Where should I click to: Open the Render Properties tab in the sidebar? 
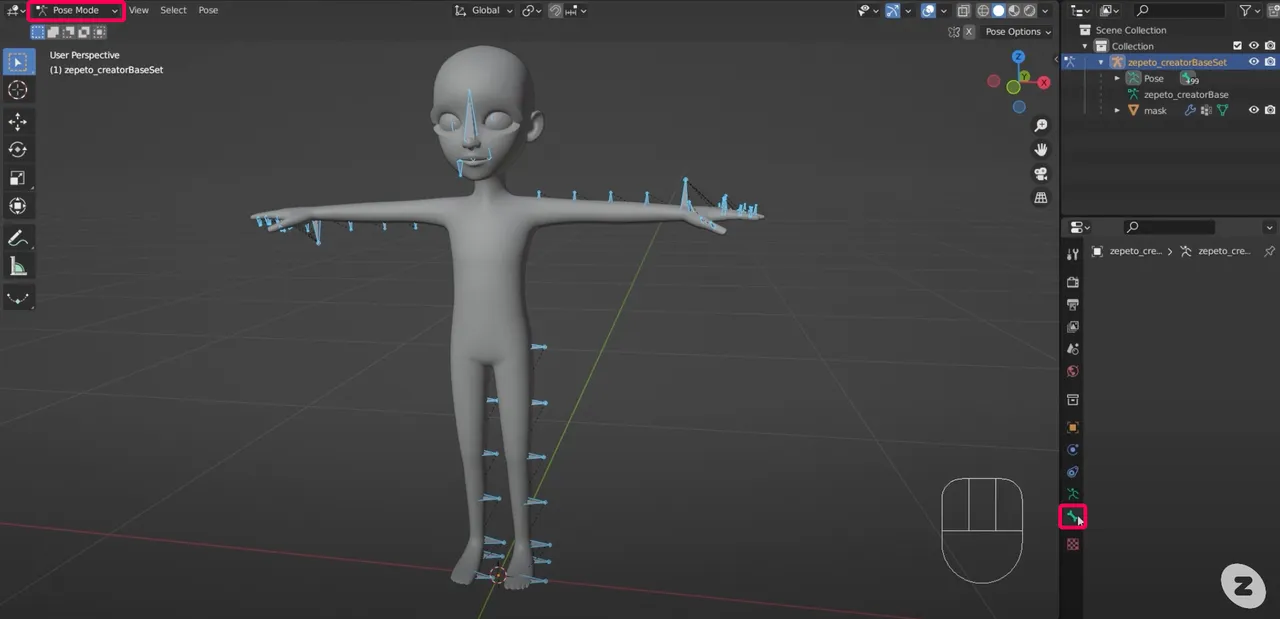pyautogui.click(x=1072, y=281)
